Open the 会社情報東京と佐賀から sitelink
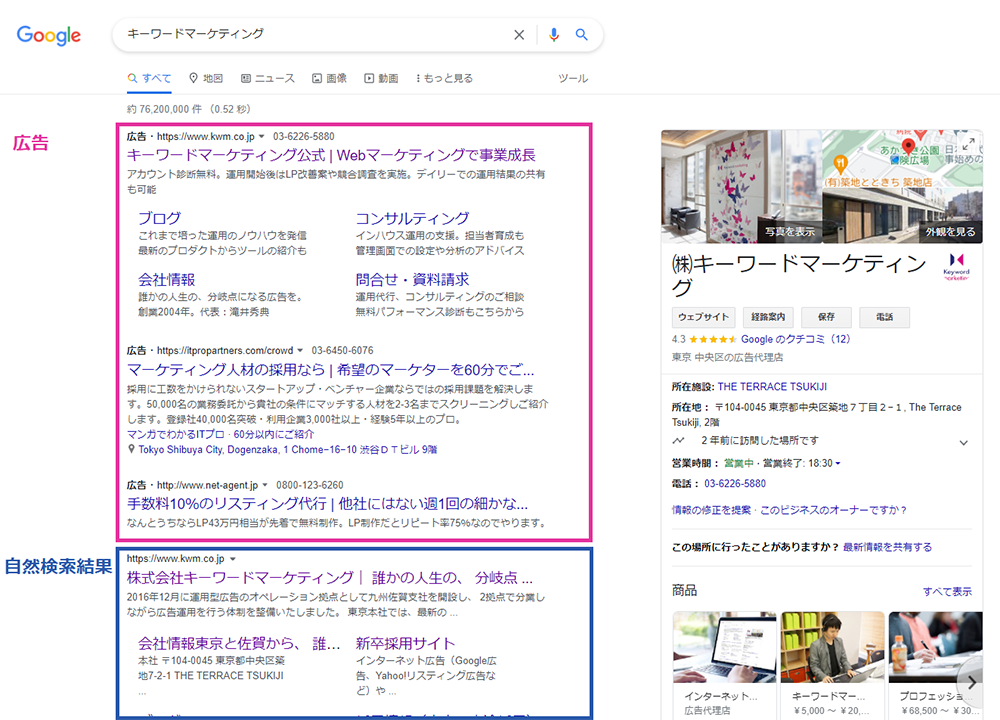The height and width of the screenshot is (720, 1000). click(x=239, y=643)
